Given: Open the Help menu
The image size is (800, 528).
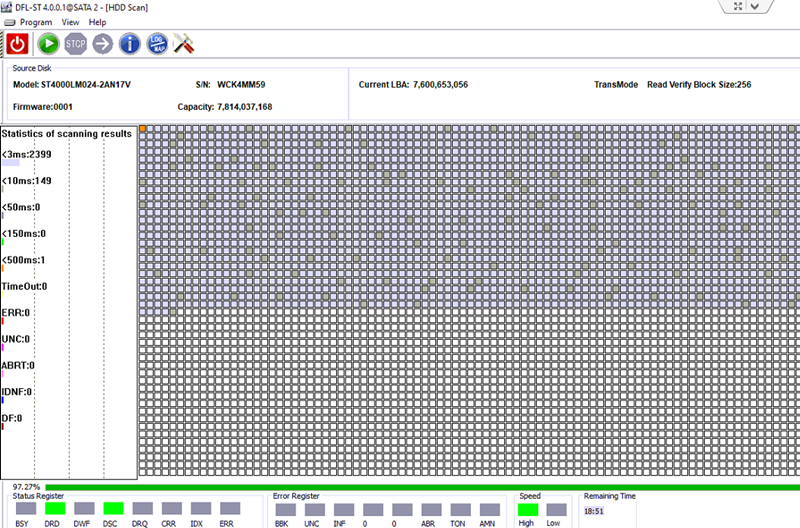Looking at the screenshot, I should point(97,22).
